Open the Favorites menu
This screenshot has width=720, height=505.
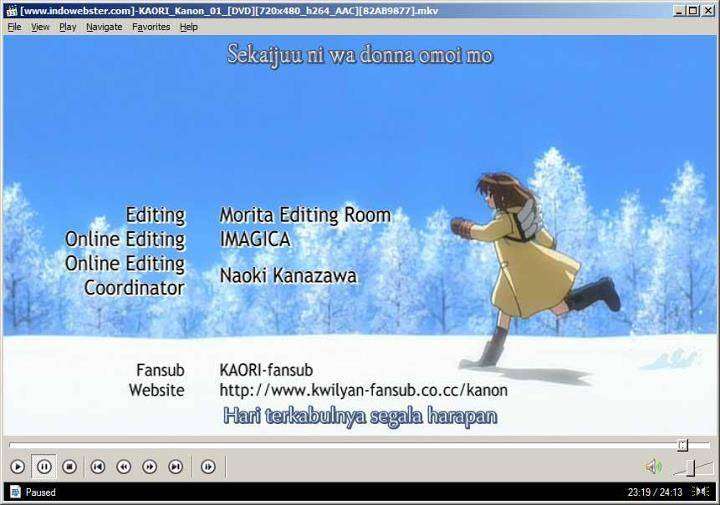pos(151,27)
